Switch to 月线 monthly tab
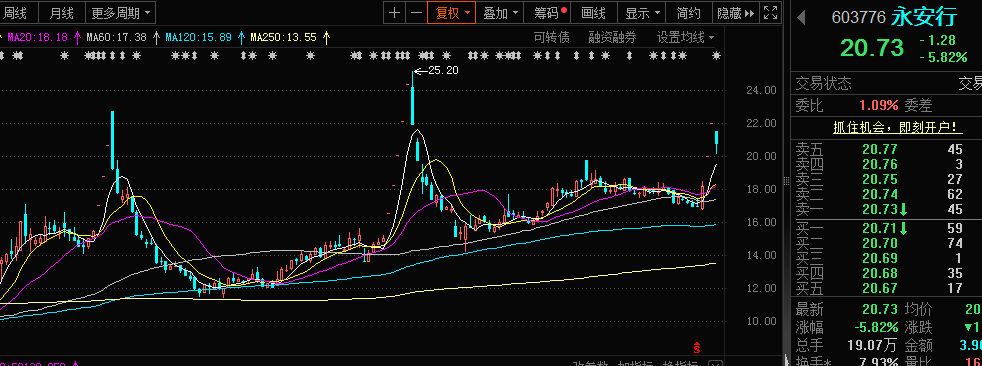Image resolution: width=982 pixels, height=366 pixels. click(x=61, y=13)
